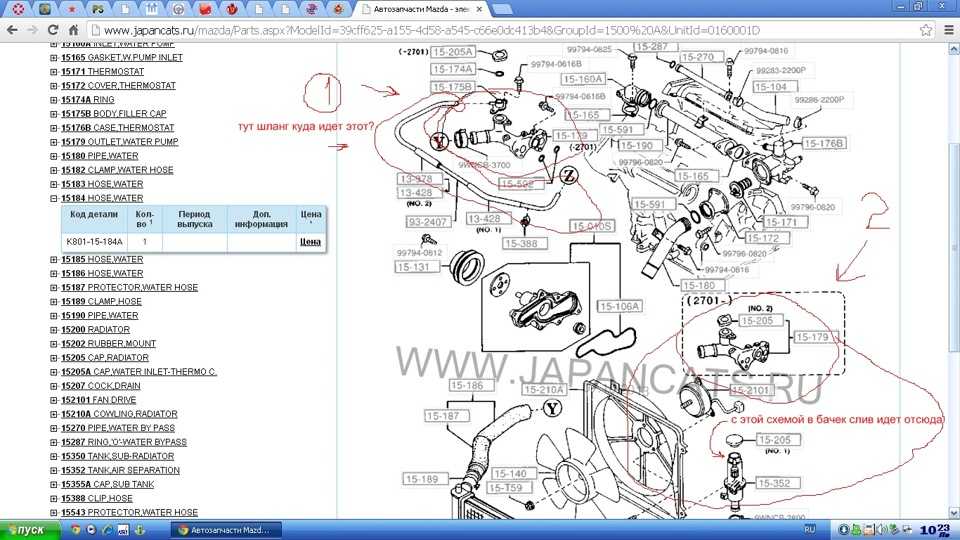Image resolution: width=960 pixels, height=540 pixels.
Task: Open the 15190 PIPE,WATER link
Action: (99, 315)
